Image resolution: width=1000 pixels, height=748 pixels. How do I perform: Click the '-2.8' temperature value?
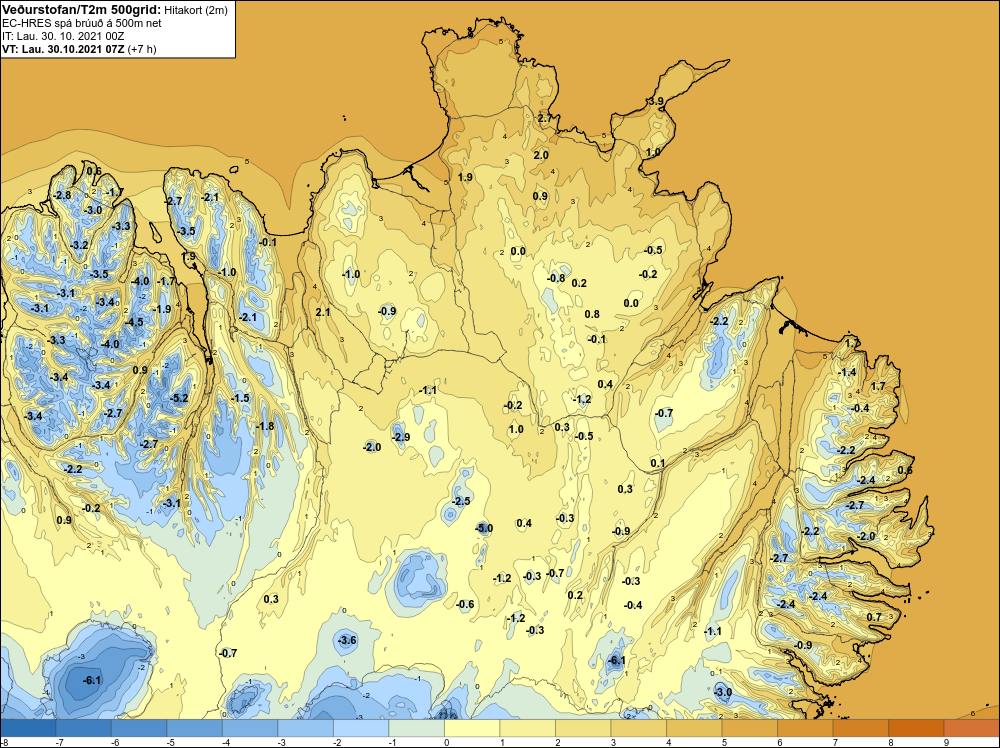[x=62, y=195]
